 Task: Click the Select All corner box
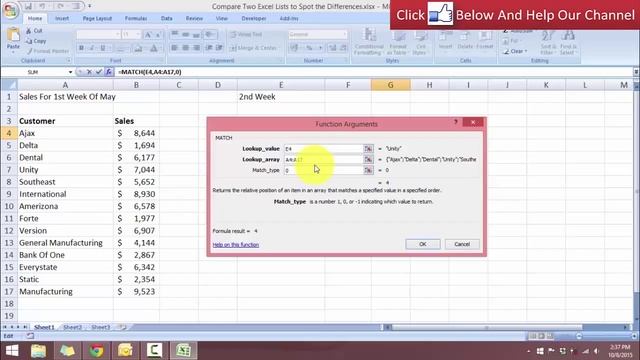(9, 85)
